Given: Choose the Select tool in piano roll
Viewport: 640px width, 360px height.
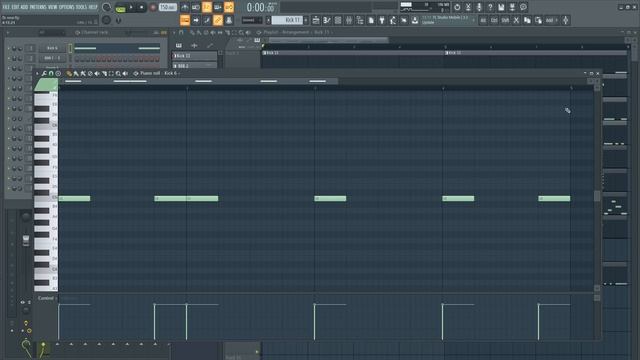Looking at the screenshot, I should [111, 73].
